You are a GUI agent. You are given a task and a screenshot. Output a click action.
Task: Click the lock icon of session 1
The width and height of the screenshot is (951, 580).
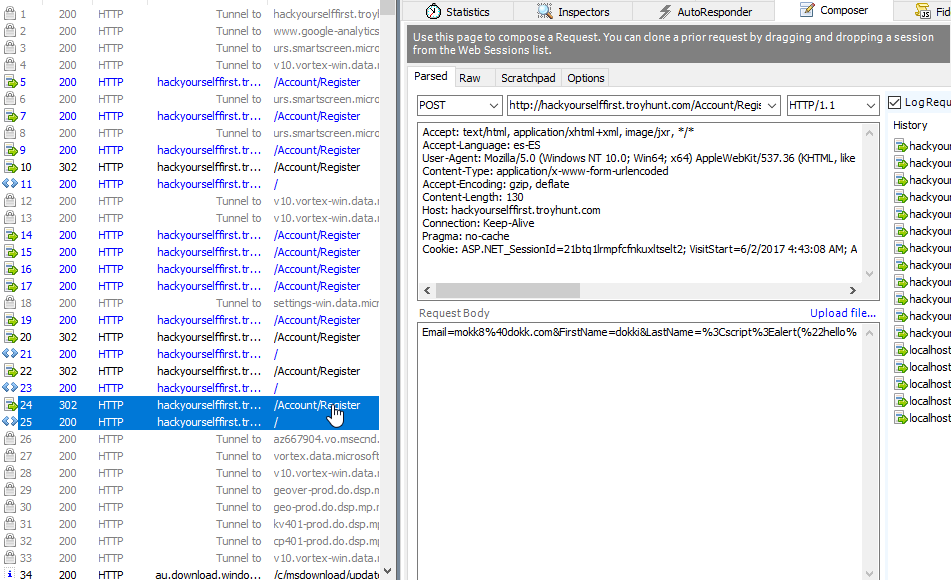(x=10, y=13)
